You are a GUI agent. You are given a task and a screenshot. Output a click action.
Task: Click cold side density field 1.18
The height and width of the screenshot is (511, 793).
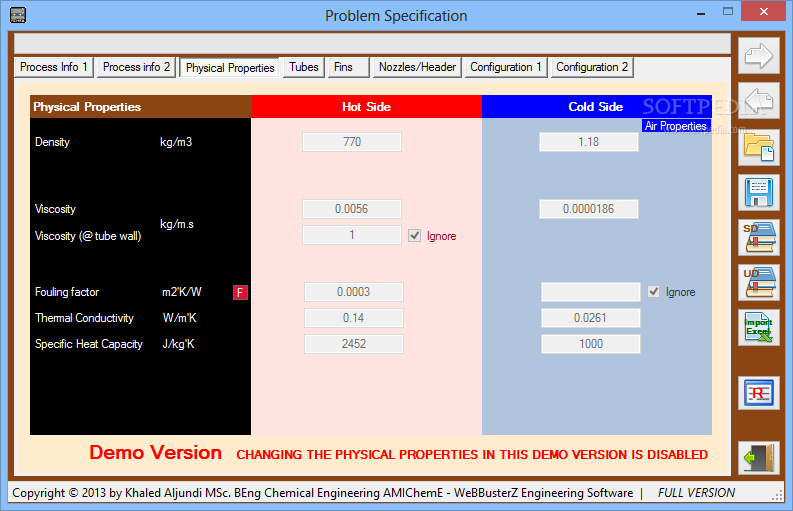coord(589,142)
